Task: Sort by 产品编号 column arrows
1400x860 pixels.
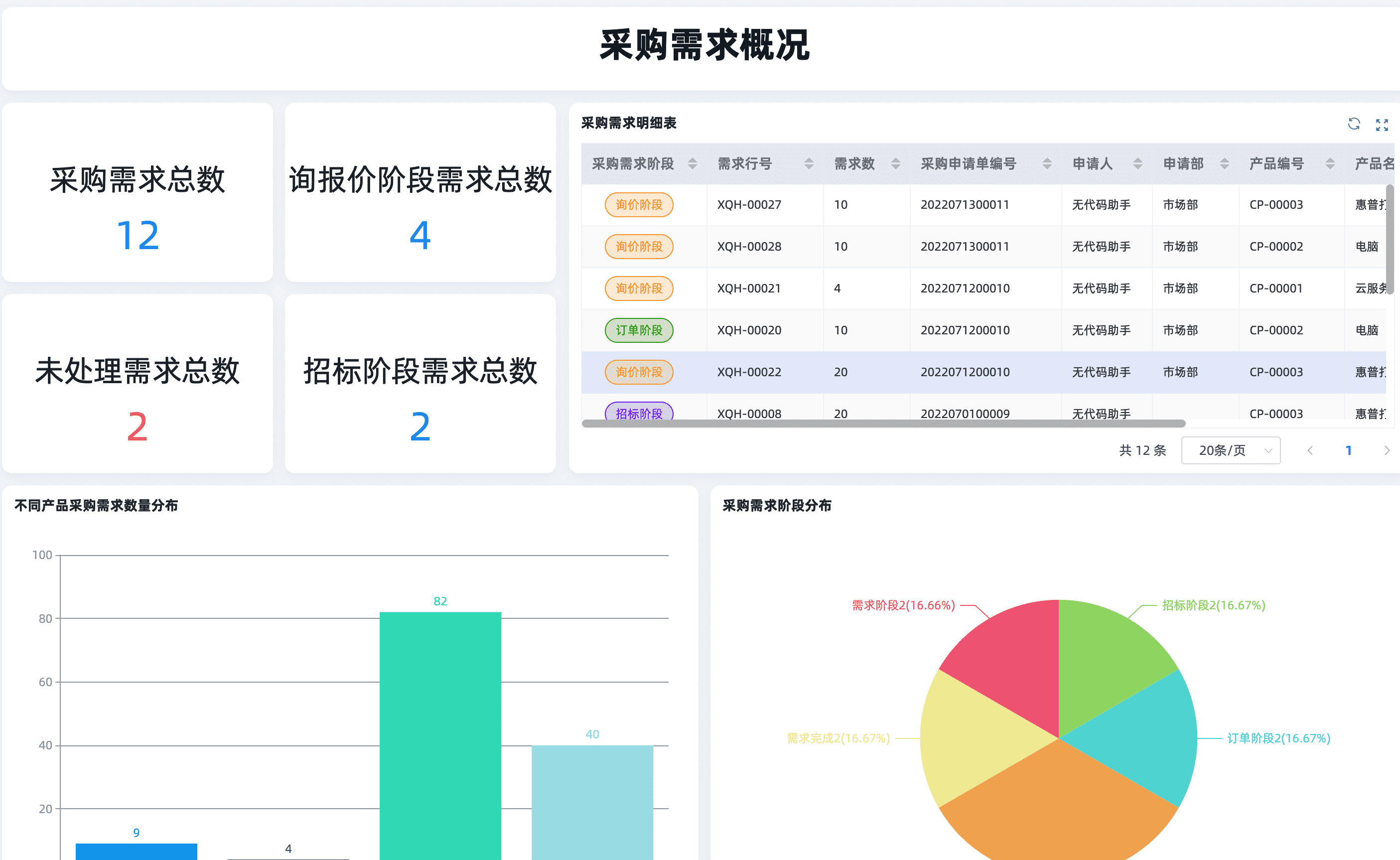Action: 1330,164
